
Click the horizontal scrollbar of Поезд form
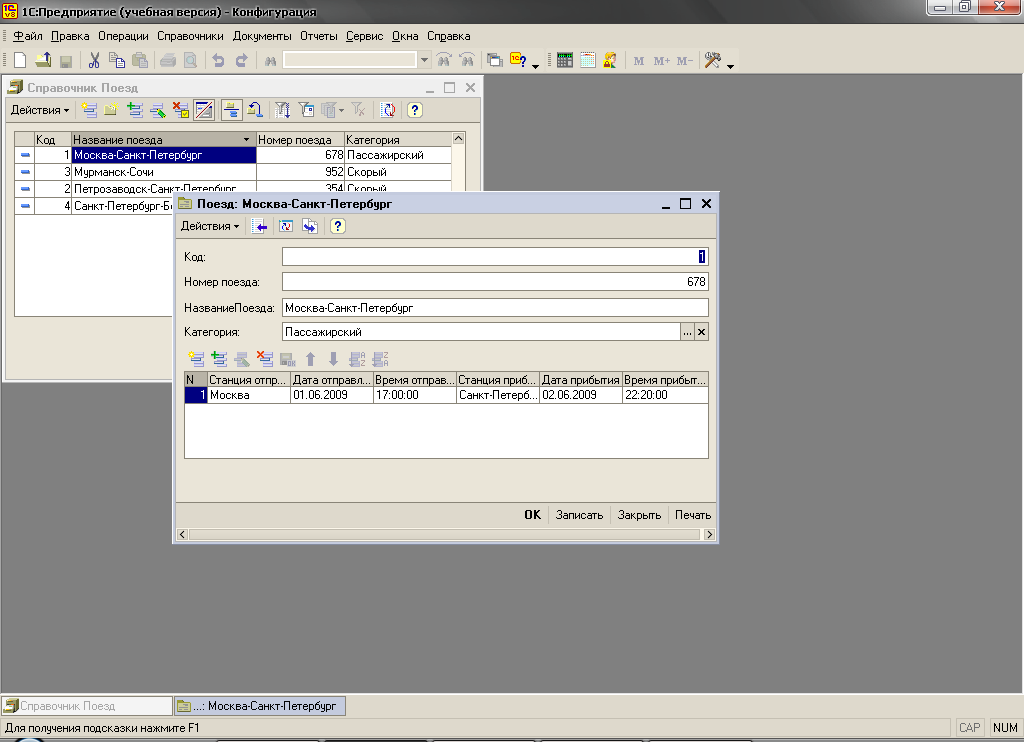(445, 535)
